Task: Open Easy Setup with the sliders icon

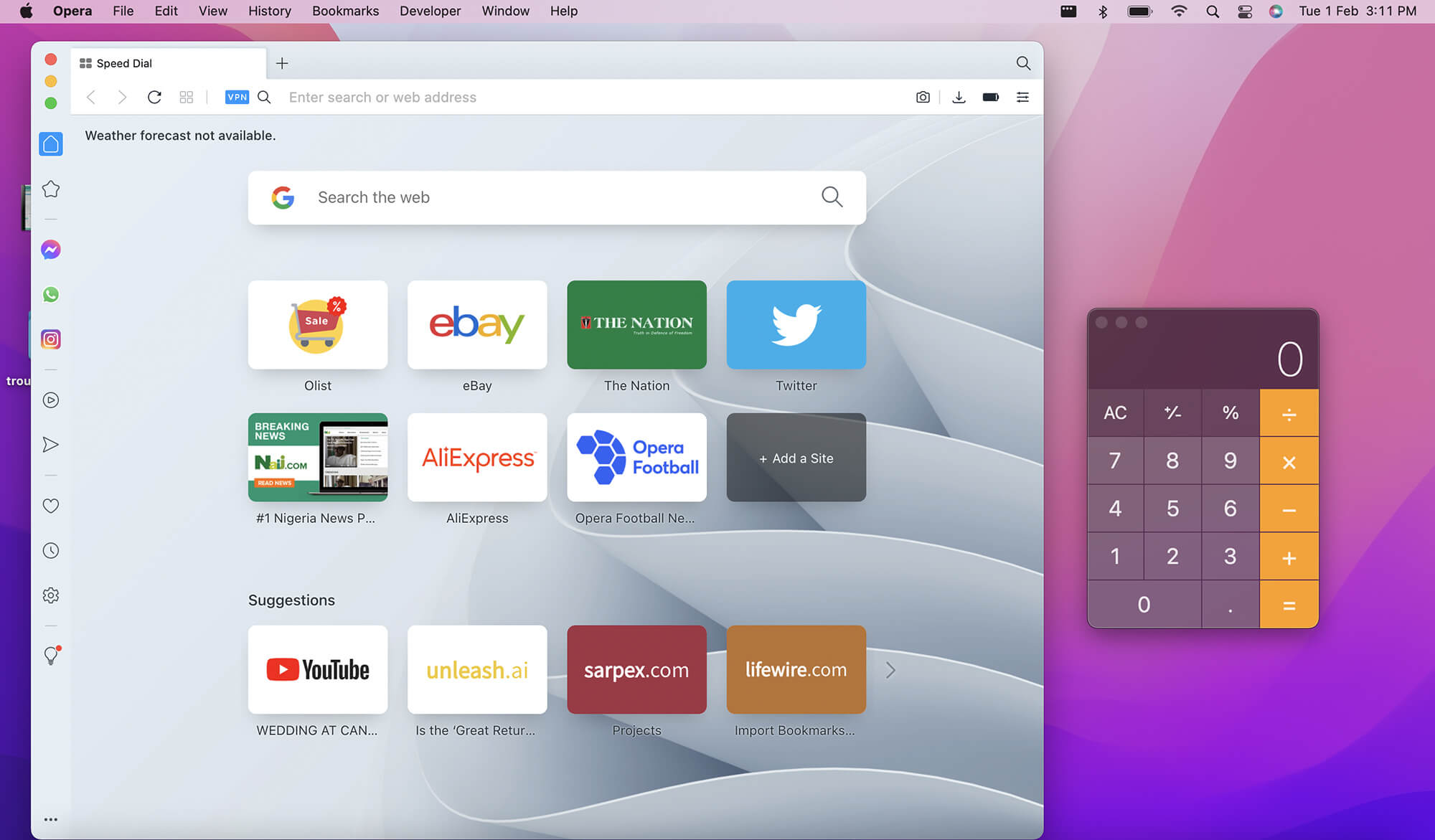Action: pos(1022,97)
